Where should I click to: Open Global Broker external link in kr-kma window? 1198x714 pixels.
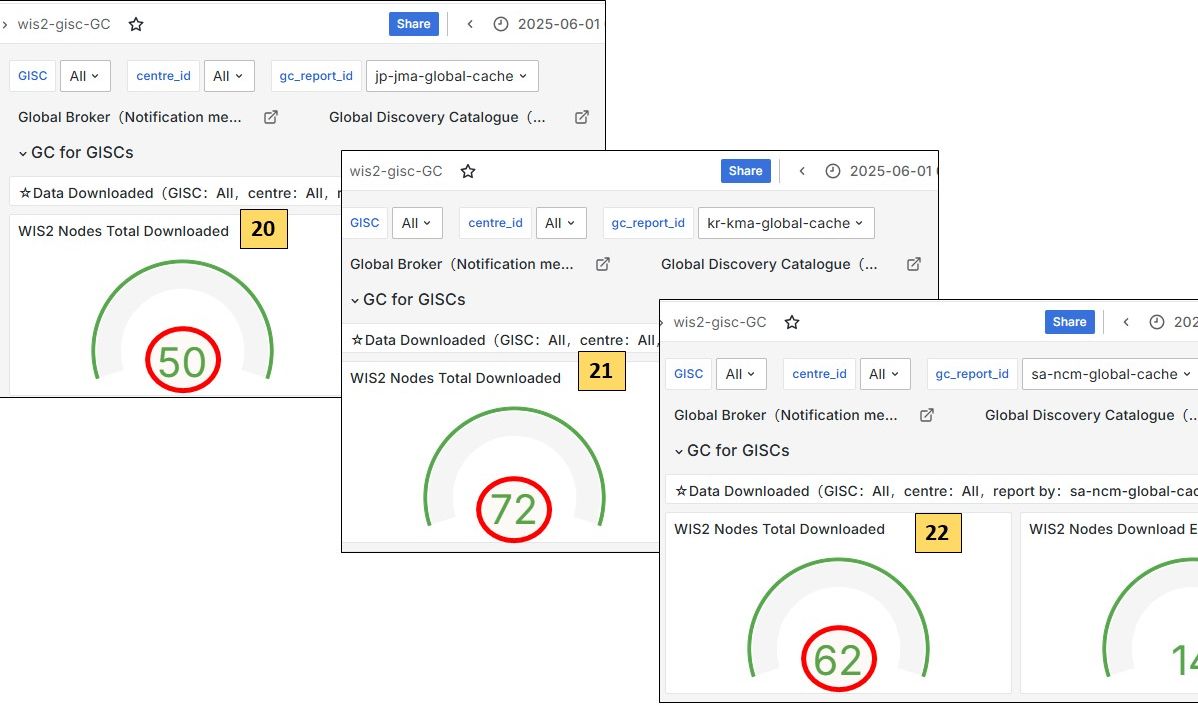click(603, 264)
